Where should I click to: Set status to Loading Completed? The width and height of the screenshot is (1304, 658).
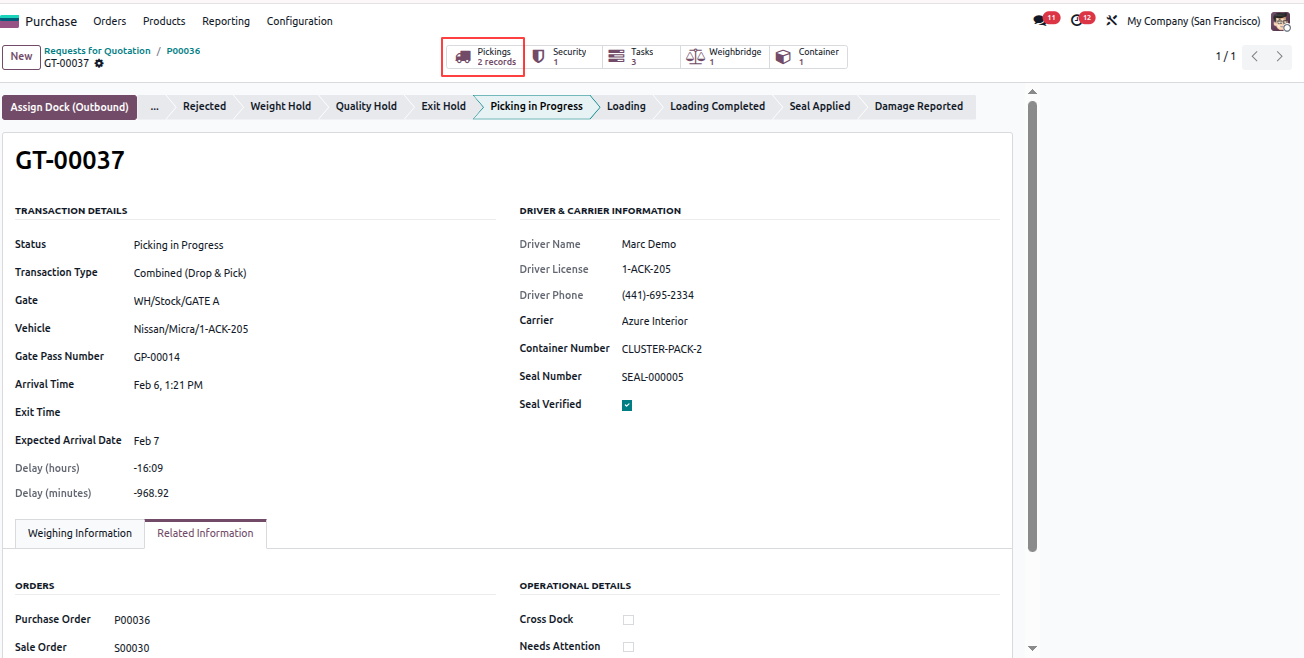[717, 106]
